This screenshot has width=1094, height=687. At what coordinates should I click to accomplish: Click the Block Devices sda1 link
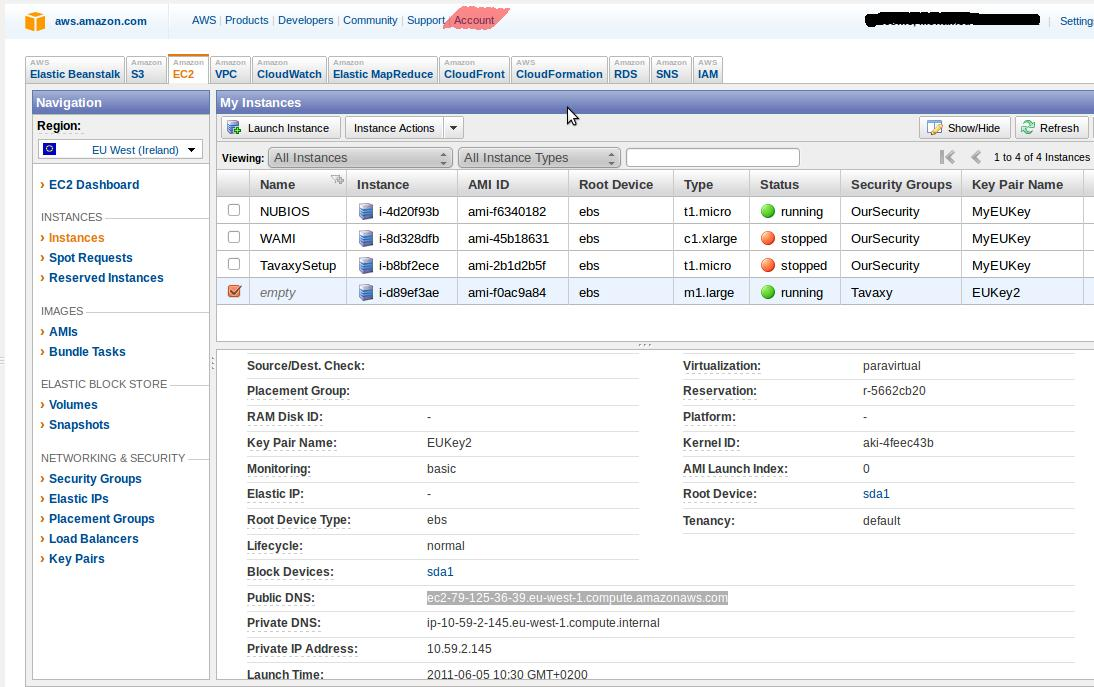coord(440,572)
